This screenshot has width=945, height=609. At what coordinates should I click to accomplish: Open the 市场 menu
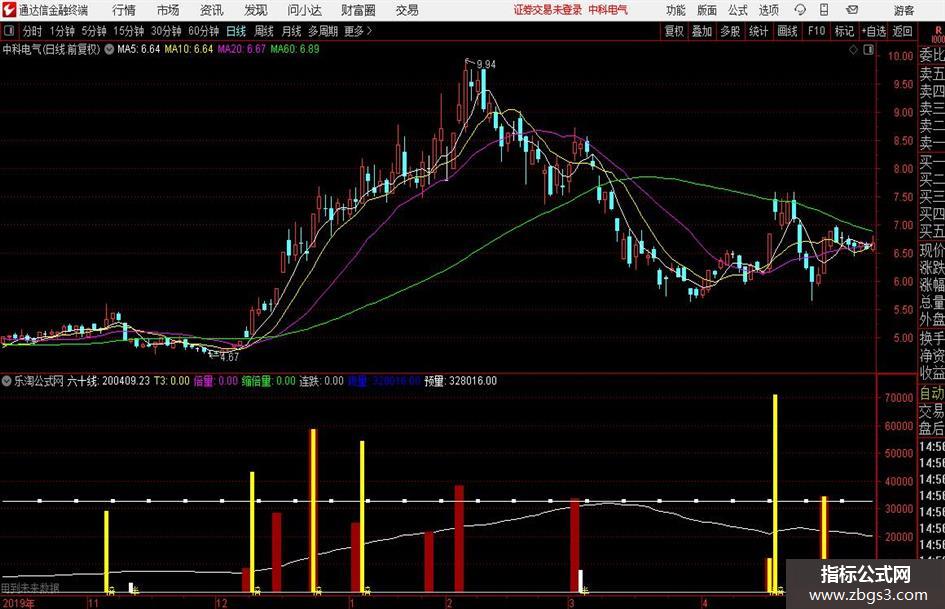tap(168, 10)
